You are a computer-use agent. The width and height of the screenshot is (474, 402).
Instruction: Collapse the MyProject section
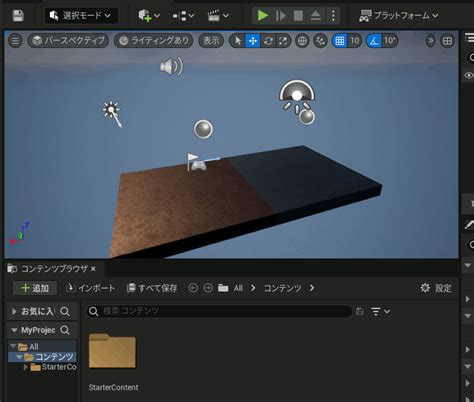(x=14, y=330)
